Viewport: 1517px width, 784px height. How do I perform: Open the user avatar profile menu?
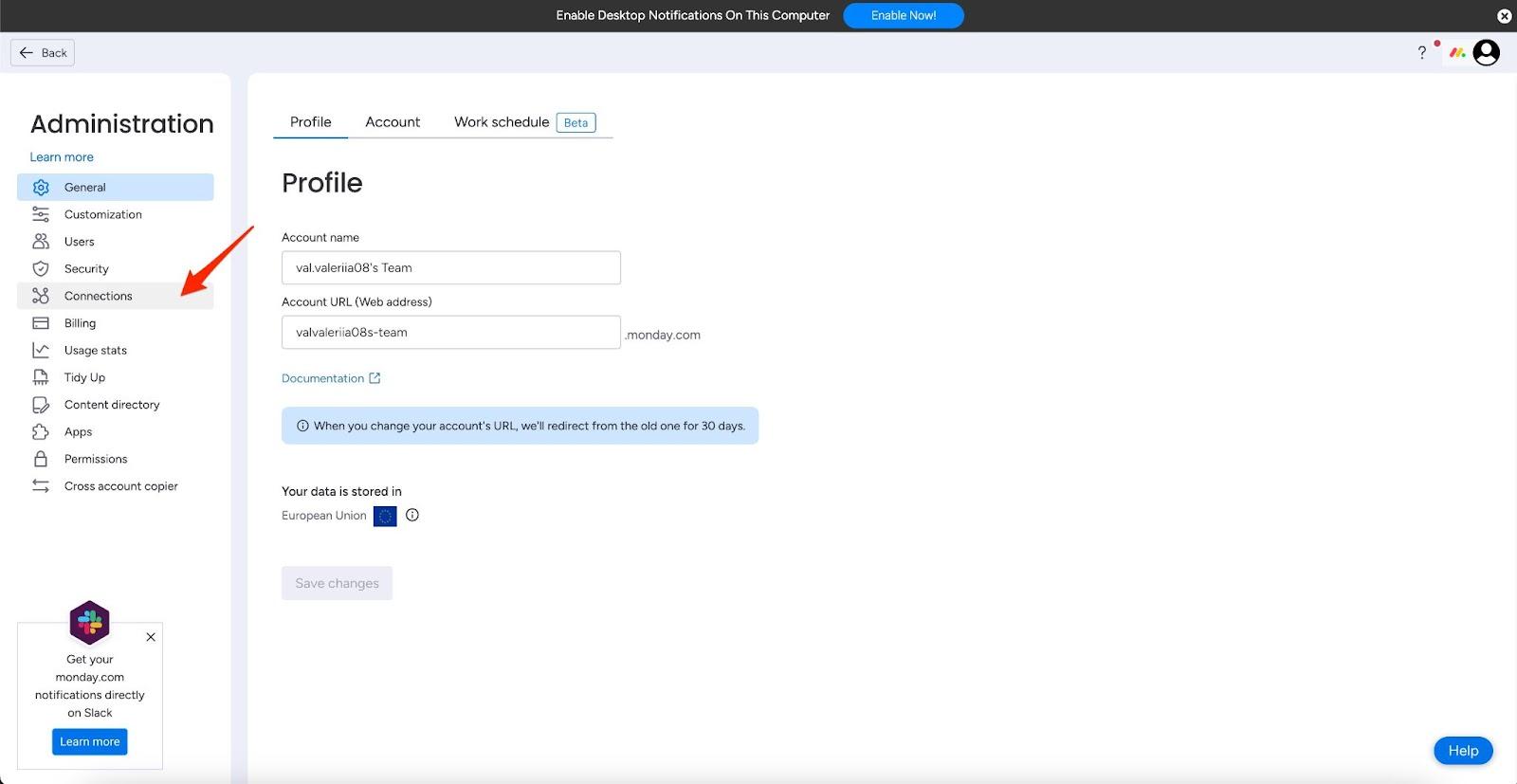[x=1486, y=53]
